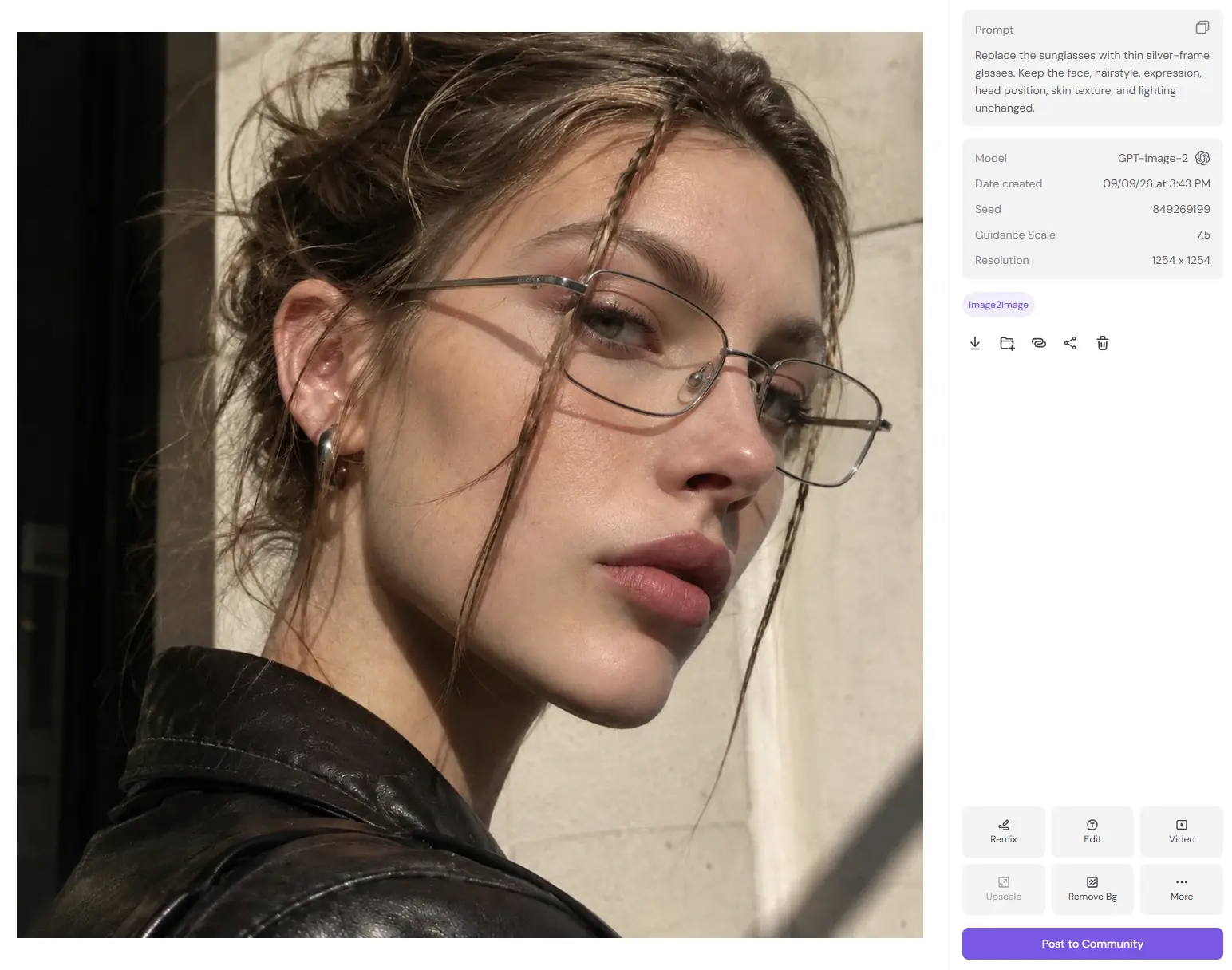Open the Edit tool
This screenshot has width=1232, height=970.
click(1092, 831)
